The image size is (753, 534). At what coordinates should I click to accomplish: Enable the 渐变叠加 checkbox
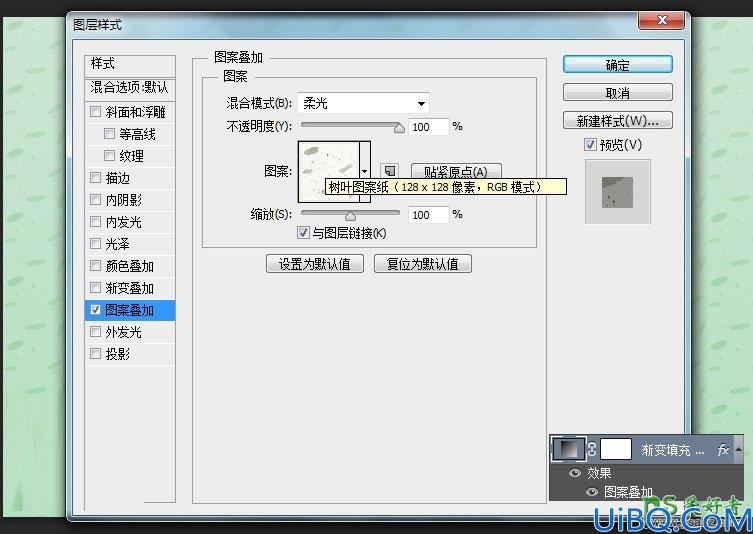pos(96,288)
